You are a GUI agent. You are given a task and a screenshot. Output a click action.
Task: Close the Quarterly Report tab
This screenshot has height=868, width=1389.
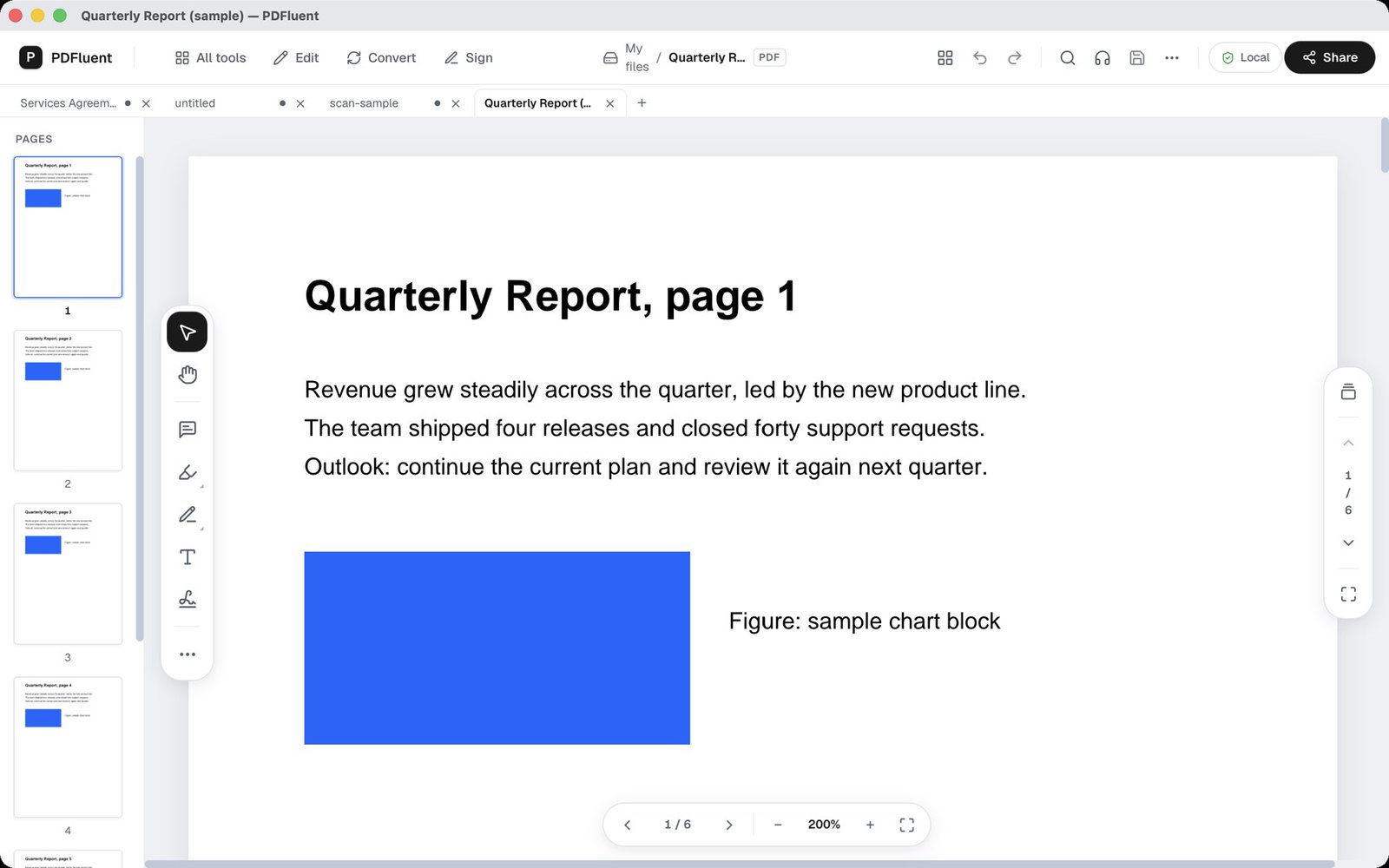[610, 103]
